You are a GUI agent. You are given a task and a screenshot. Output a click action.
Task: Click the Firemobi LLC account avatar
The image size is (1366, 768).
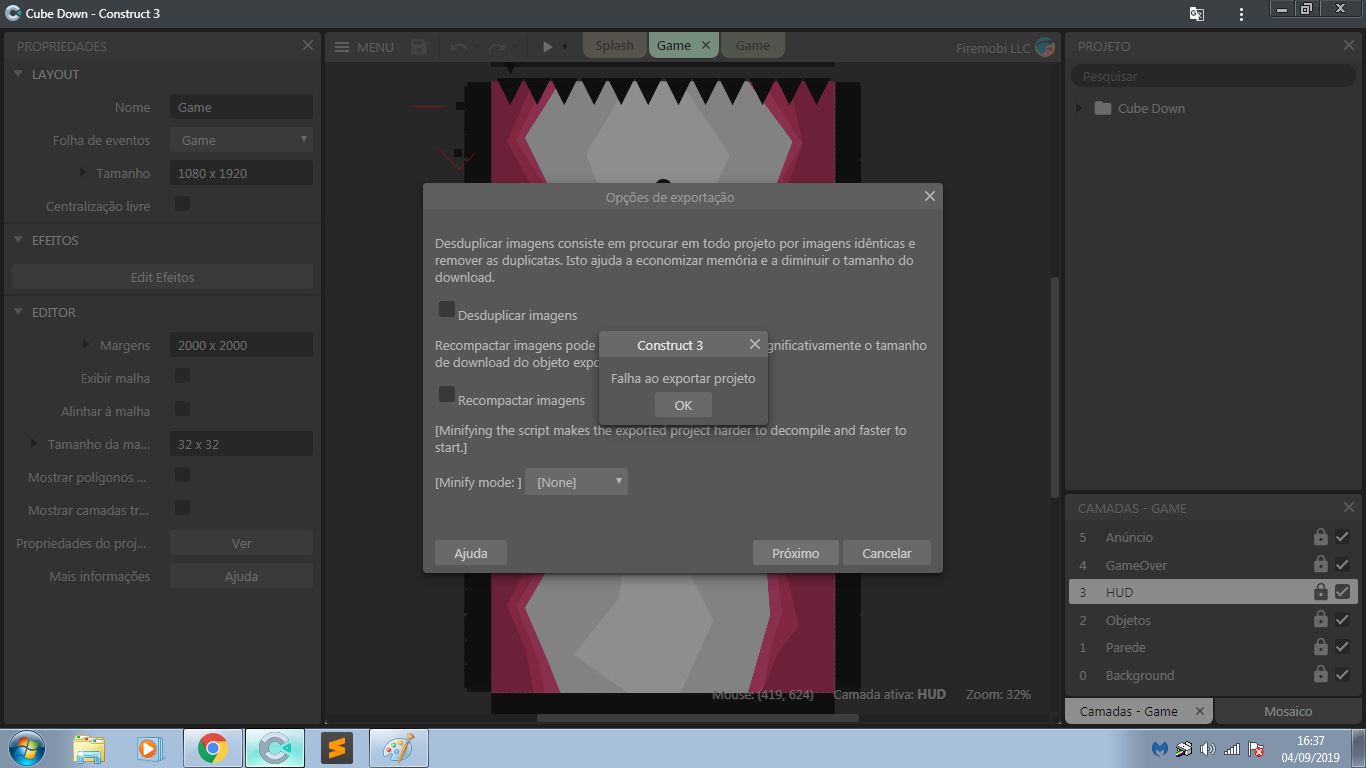[x=1045, y=47]
